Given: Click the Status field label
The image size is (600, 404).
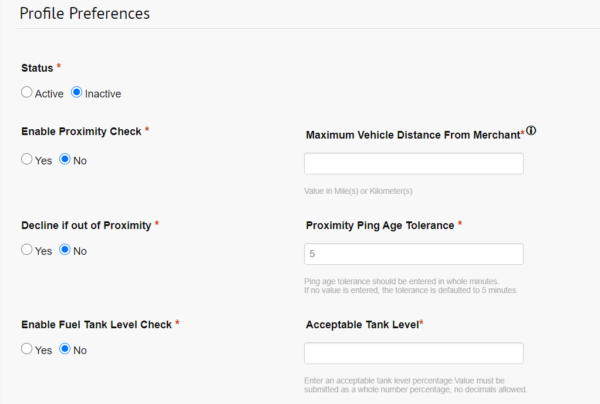Looking at the screenshot, I should (x=39, y=67).
